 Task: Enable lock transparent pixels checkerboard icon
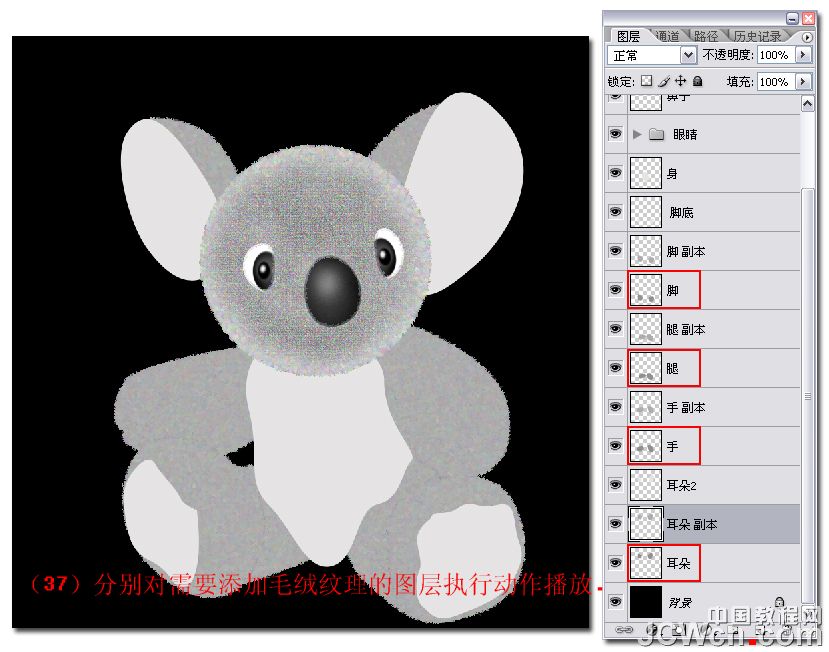pyautogui.click(x=646, y=81)
